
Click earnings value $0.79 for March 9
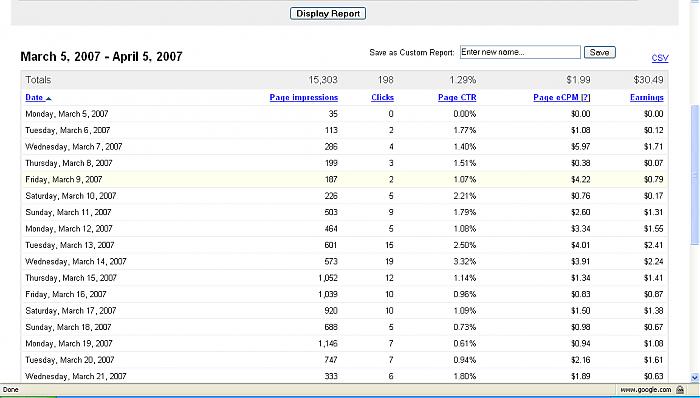pyautogui.click(x=654, y=179)
